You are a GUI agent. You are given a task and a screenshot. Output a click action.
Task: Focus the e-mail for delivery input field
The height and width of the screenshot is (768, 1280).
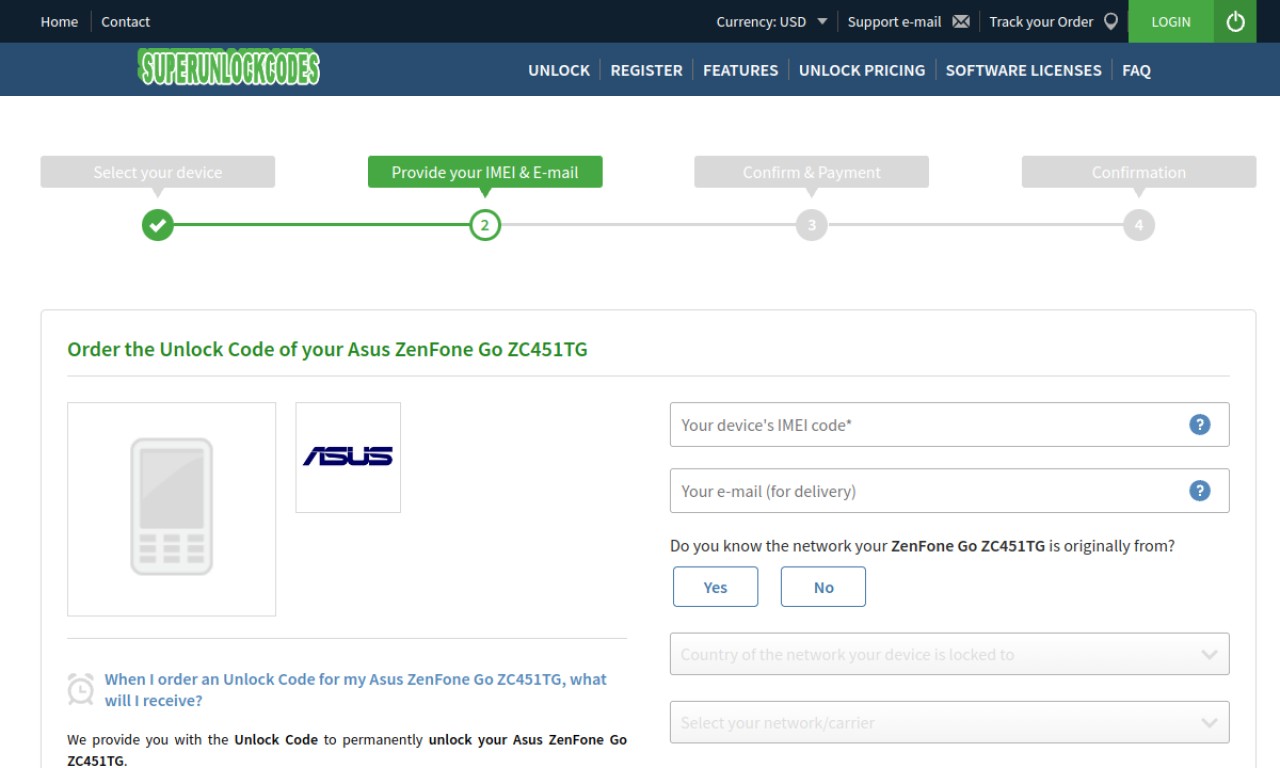coord(949,491)
